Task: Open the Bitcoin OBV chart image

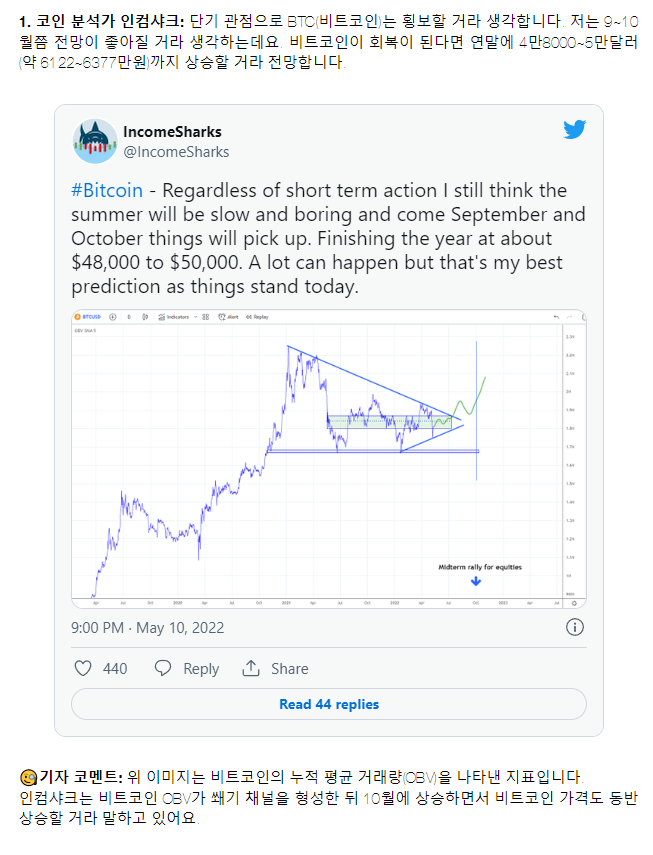Action: click(x=329, y=459)
